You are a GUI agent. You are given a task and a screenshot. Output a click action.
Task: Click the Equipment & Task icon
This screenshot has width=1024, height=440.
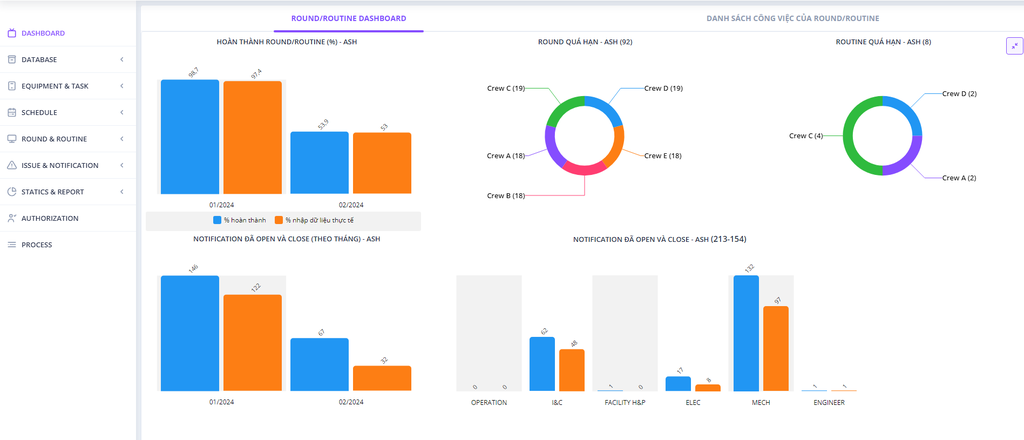tap(11, 86)
